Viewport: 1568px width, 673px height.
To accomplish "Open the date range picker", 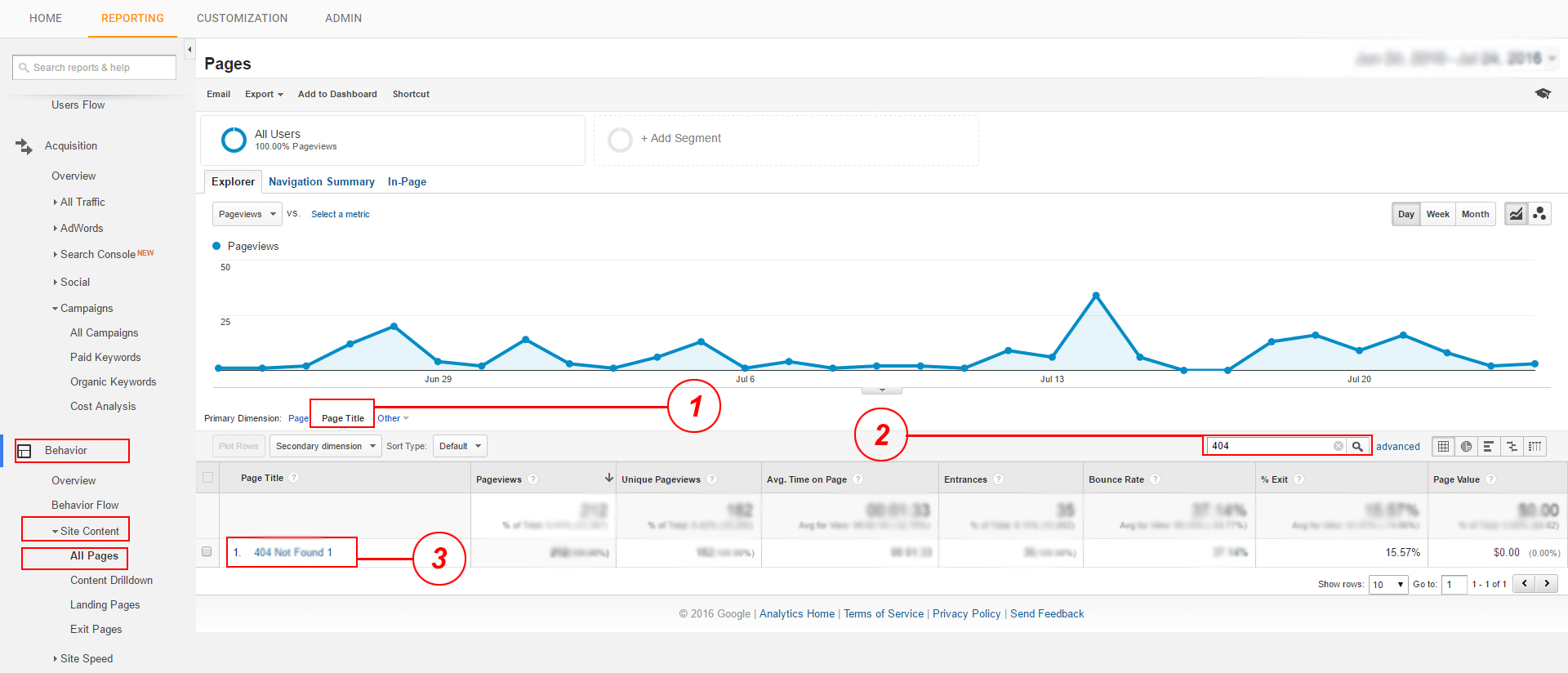I will 1456,59.
